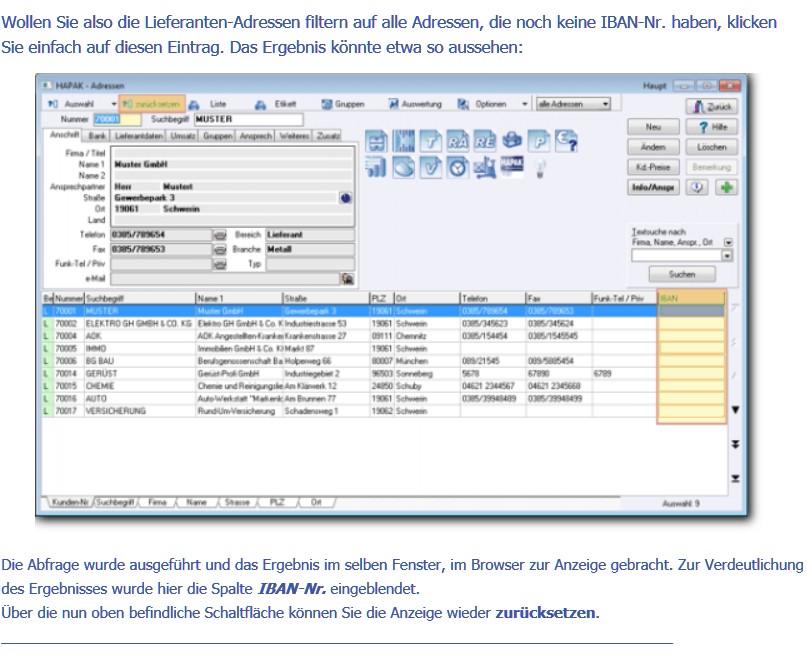Select the P document icon

(x=541, y=142)
